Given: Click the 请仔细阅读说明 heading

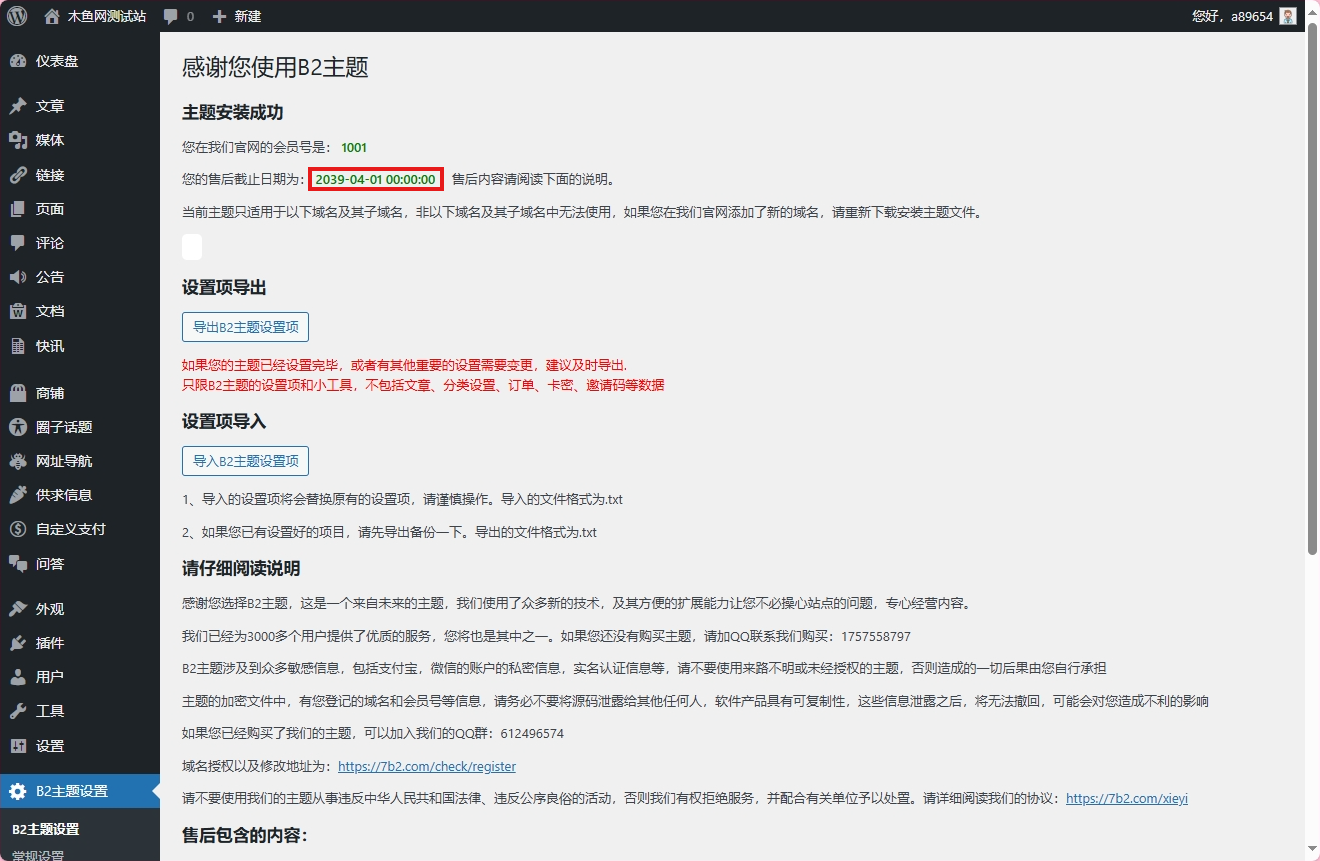Looking at the screenshot, I should click(241, 569).
